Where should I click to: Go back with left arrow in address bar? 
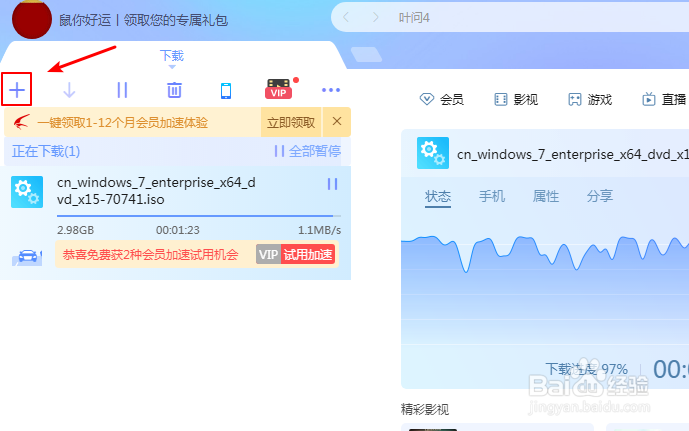tap(346, 17)
